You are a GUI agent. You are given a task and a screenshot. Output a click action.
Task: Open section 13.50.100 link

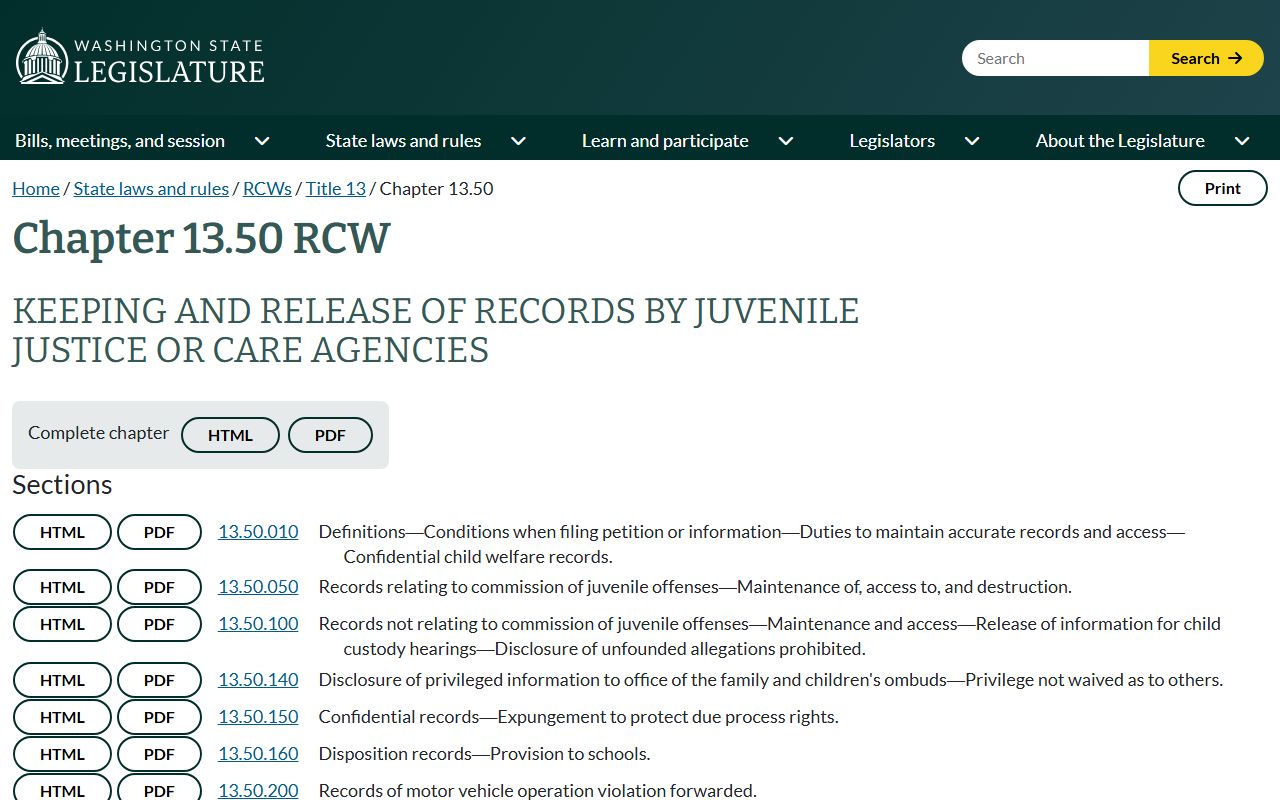(258, 624)
